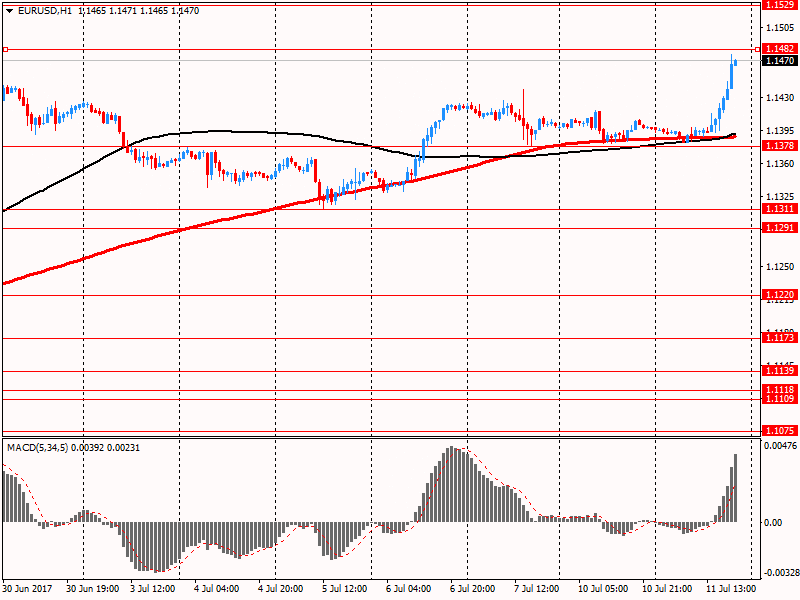Click the 11 Jul 13:00 time label
800x600 pixels.
point(731,588)
